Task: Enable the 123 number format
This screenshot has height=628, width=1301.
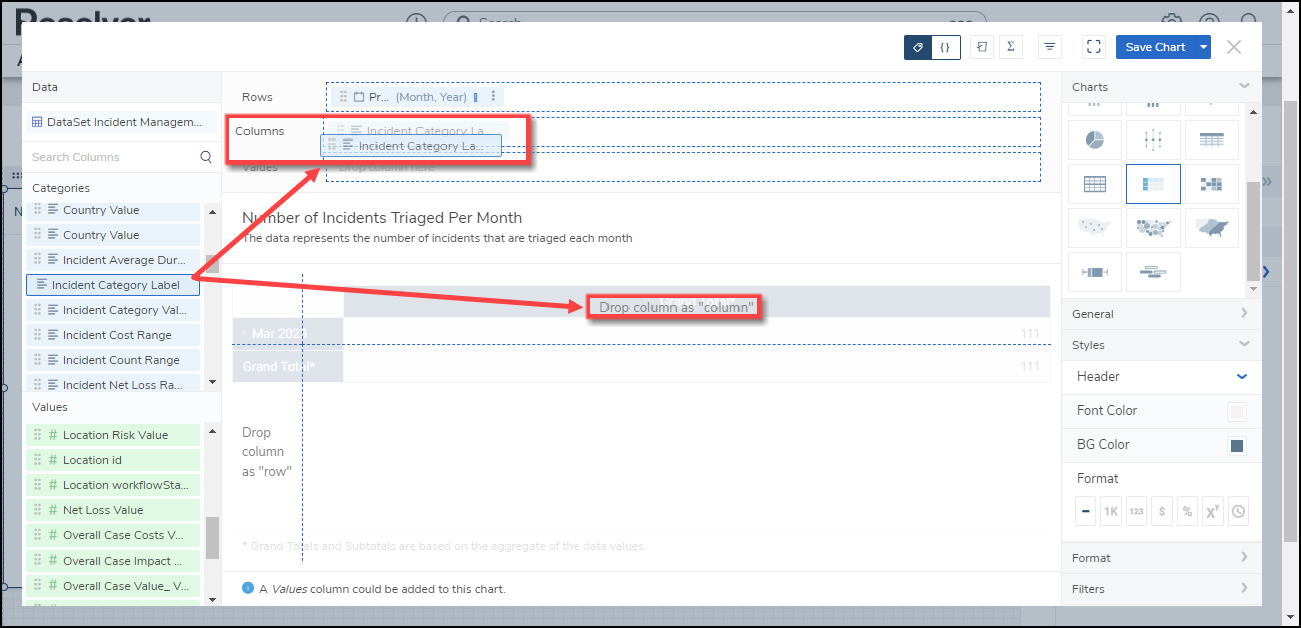Action: 1136,511
